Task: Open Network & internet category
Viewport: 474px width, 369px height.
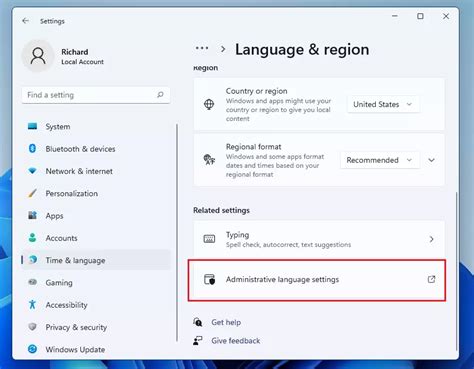Action: click(96, 171)
